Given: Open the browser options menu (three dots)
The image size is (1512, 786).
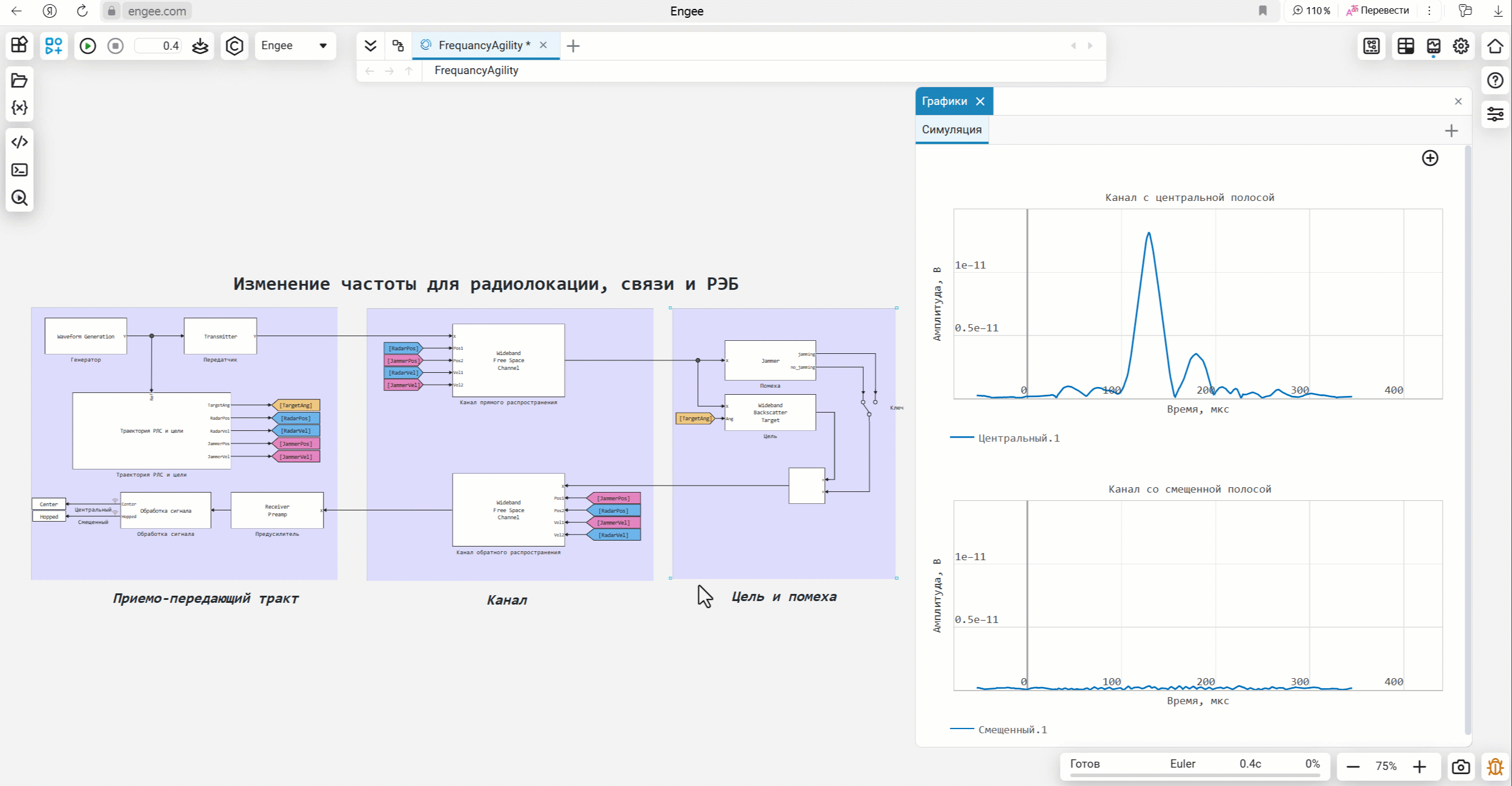Looking at the screenshot, I should (x=1429, y=11).
